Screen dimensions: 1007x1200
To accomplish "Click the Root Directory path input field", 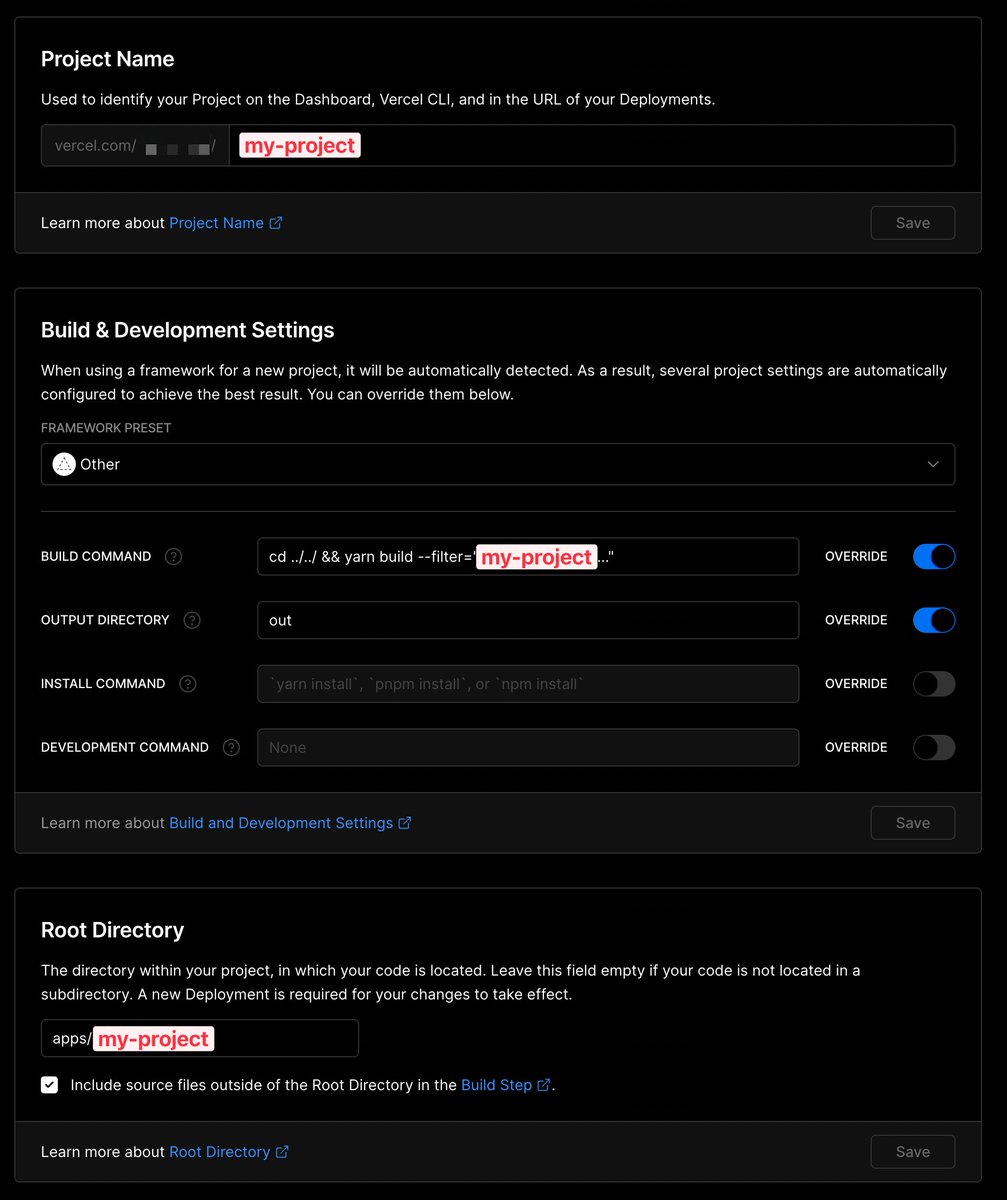I will click(x=200, y=1038).
